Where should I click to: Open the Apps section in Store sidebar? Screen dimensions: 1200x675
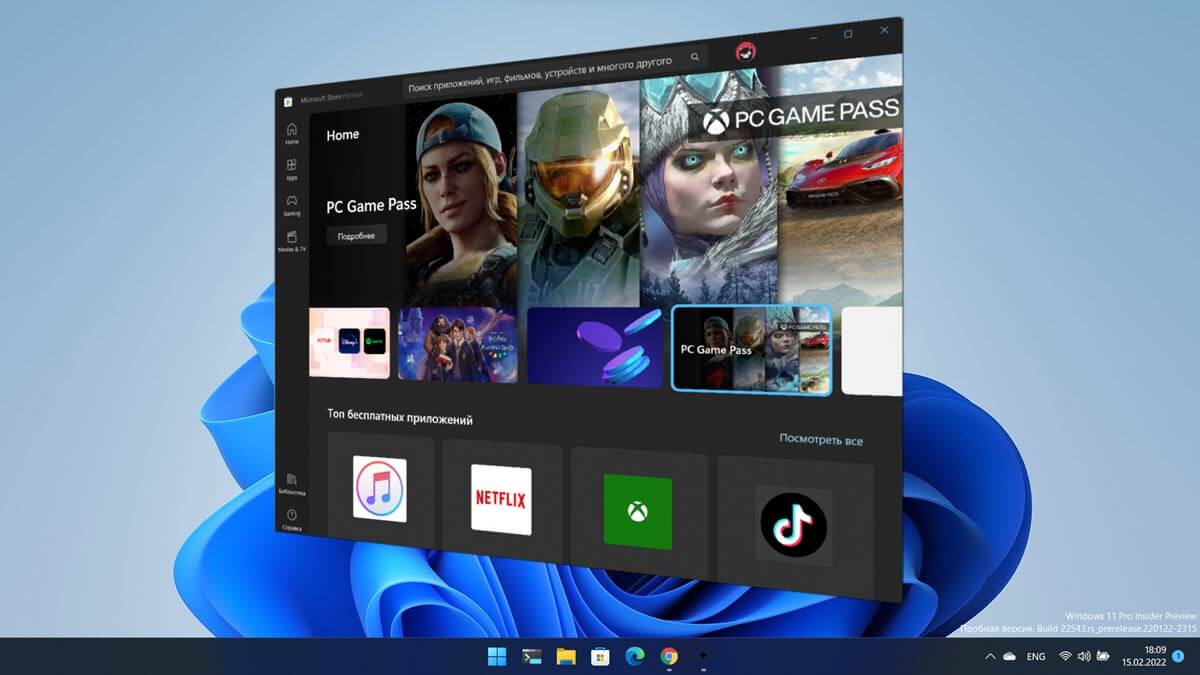(x=291, y=169)
